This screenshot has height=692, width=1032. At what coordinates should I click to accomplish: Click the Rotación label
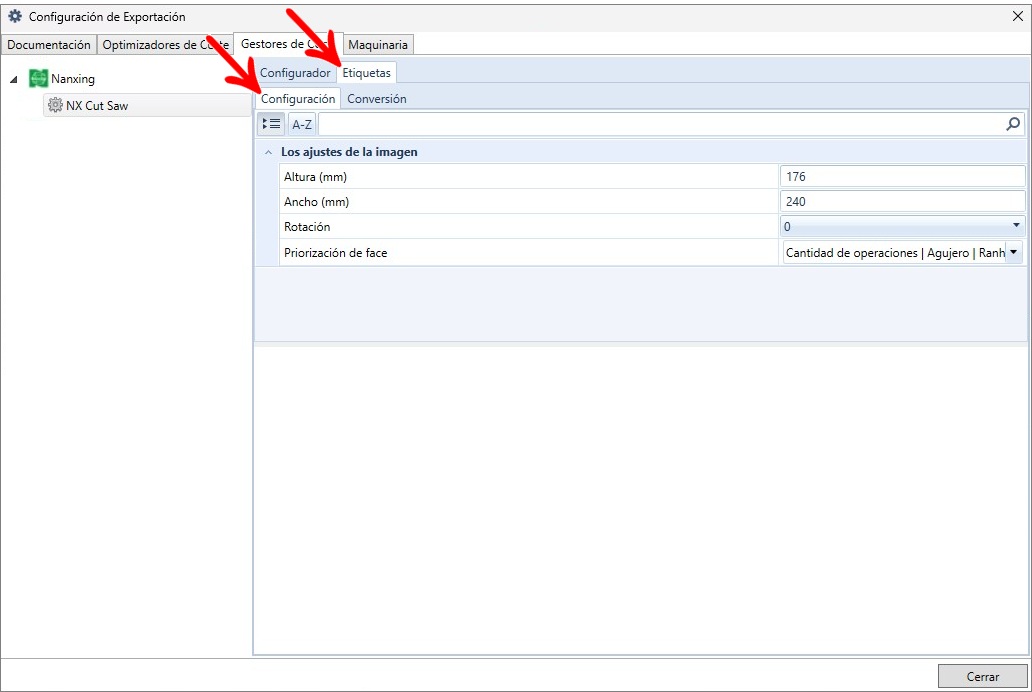tap(307, 226)
